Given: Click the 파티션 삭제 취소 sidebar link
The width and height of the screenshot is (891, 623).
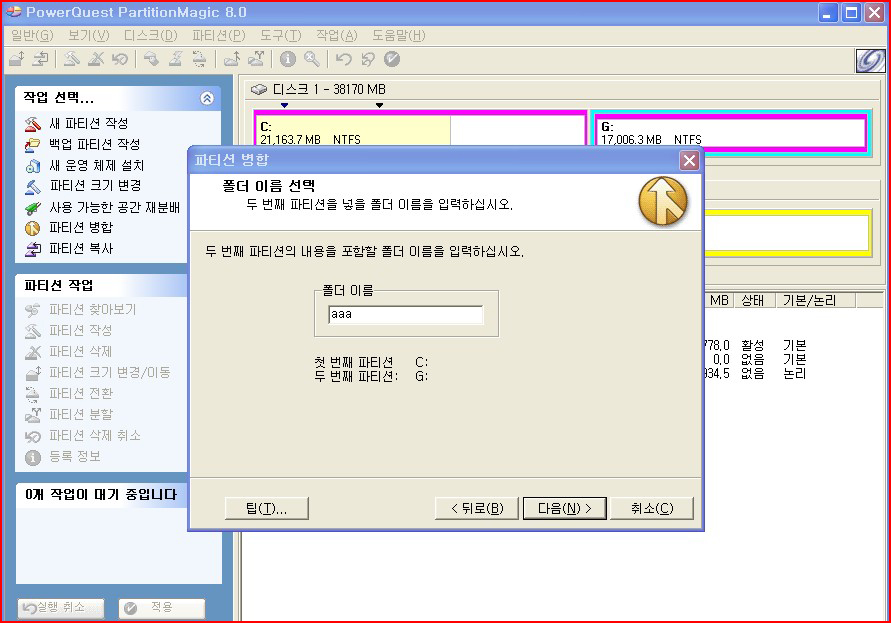Looking at the screenshot, I should pos(95,436).
